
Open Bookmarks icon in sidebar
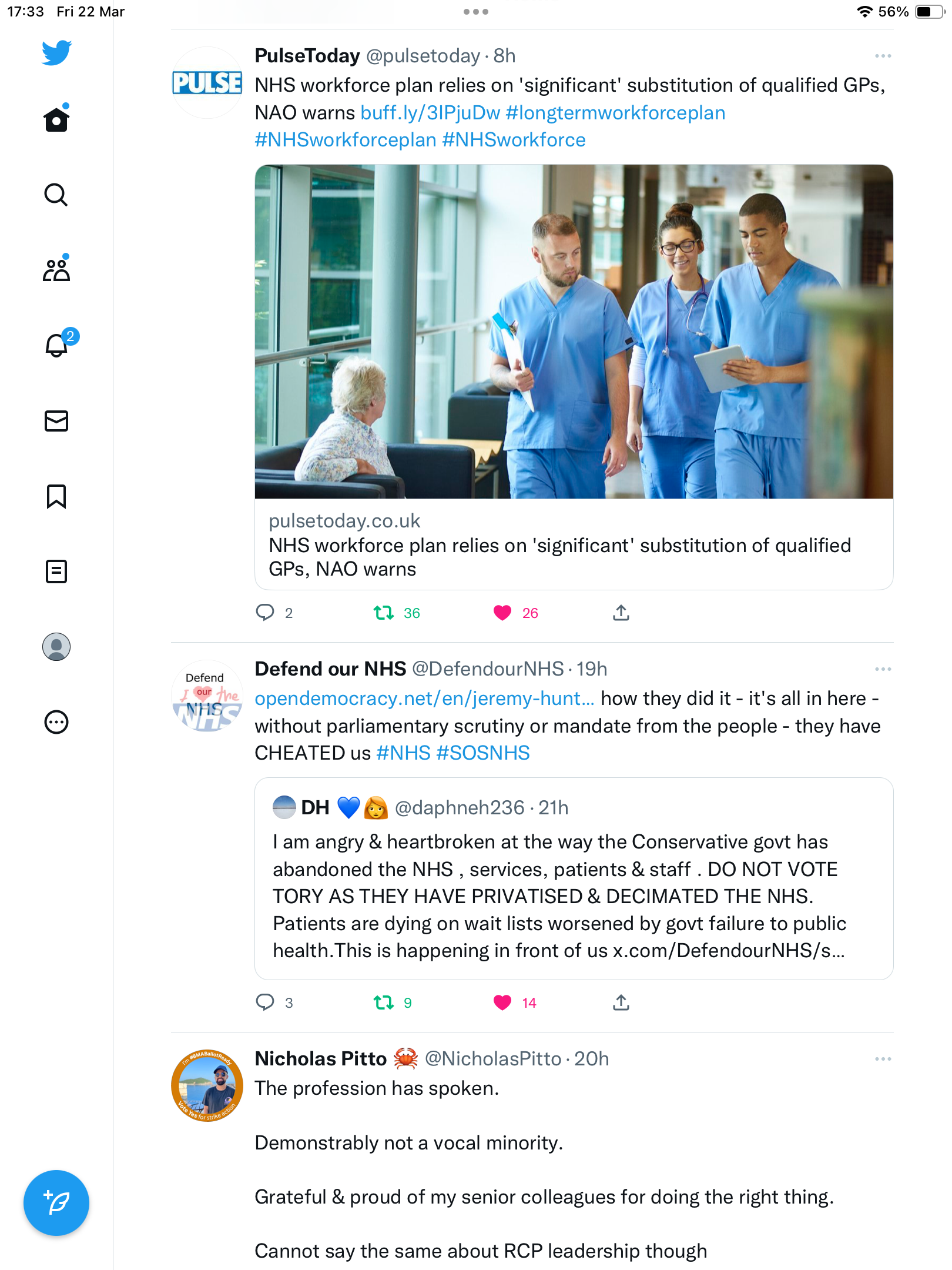click(56, 496)
